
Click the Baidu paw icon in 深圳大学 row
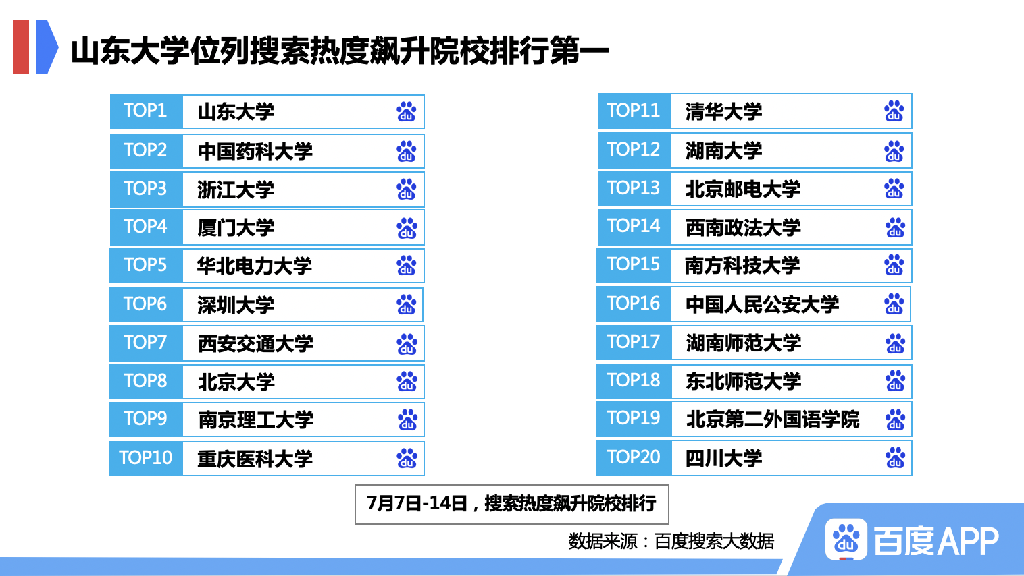point(406,305)
